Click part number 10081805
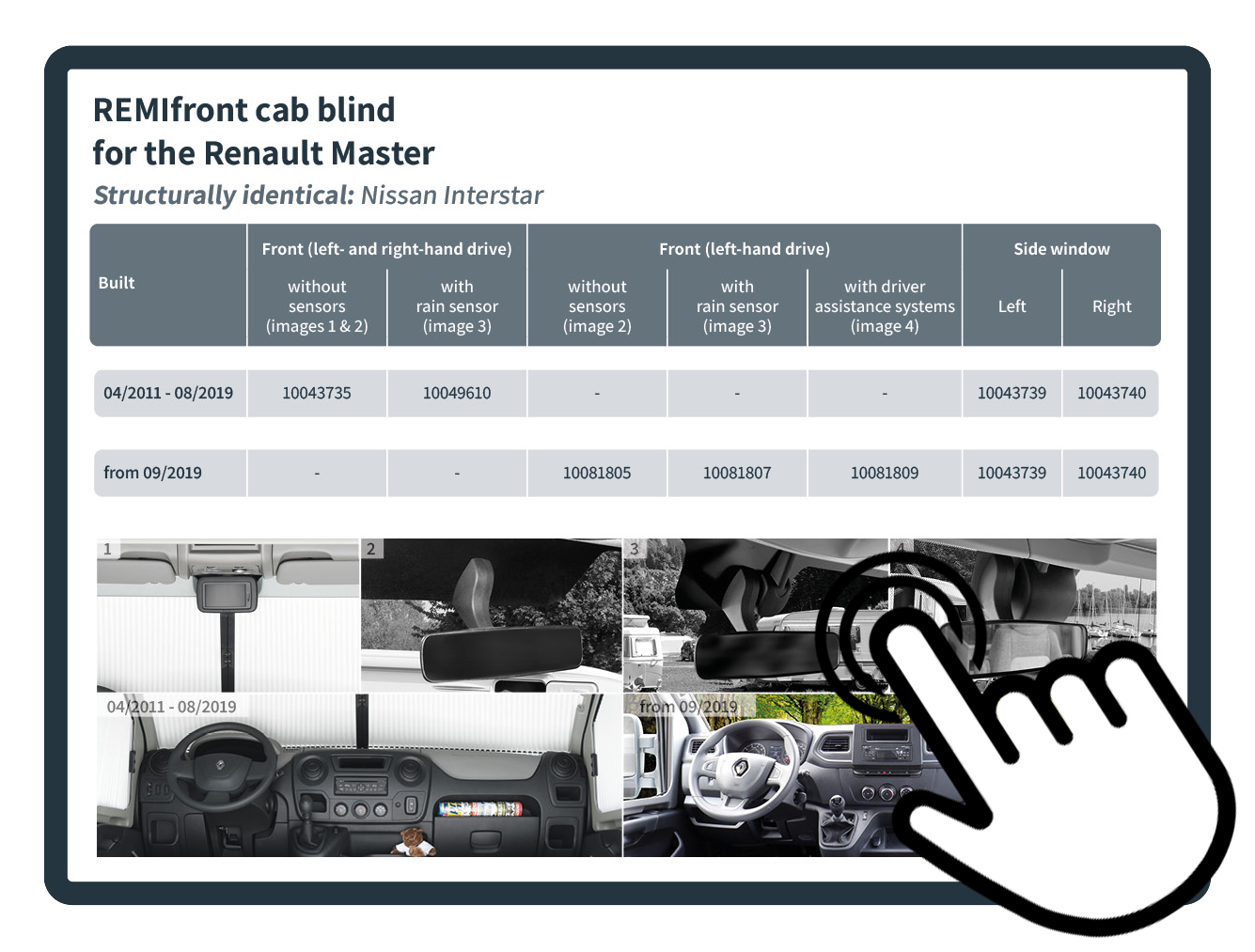This screenshot has height=952, width=1255. click(x=597, y=473)
